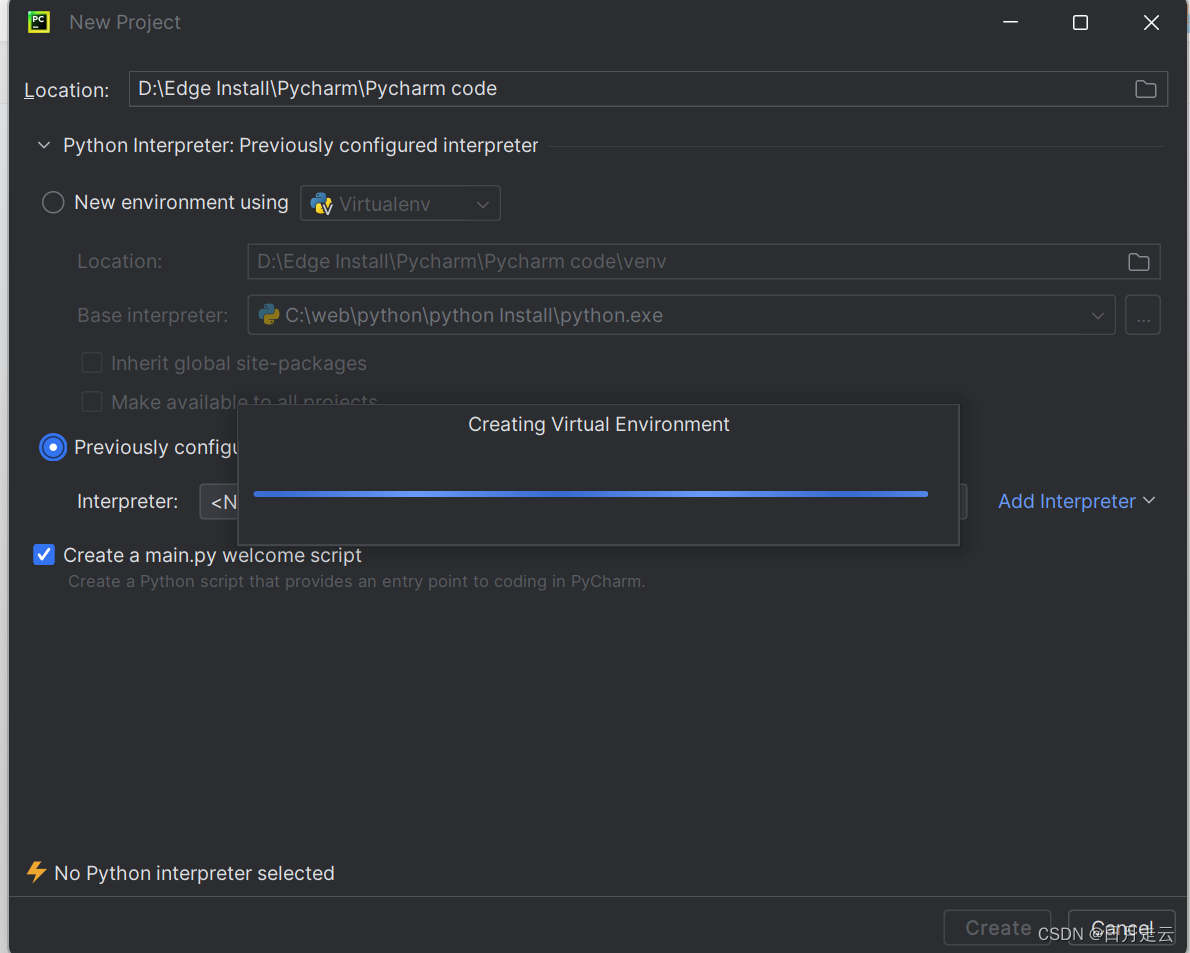Click the Python icon in Base interpreter field
This screenshot has height=953, width=1190.
click(269, 315)
